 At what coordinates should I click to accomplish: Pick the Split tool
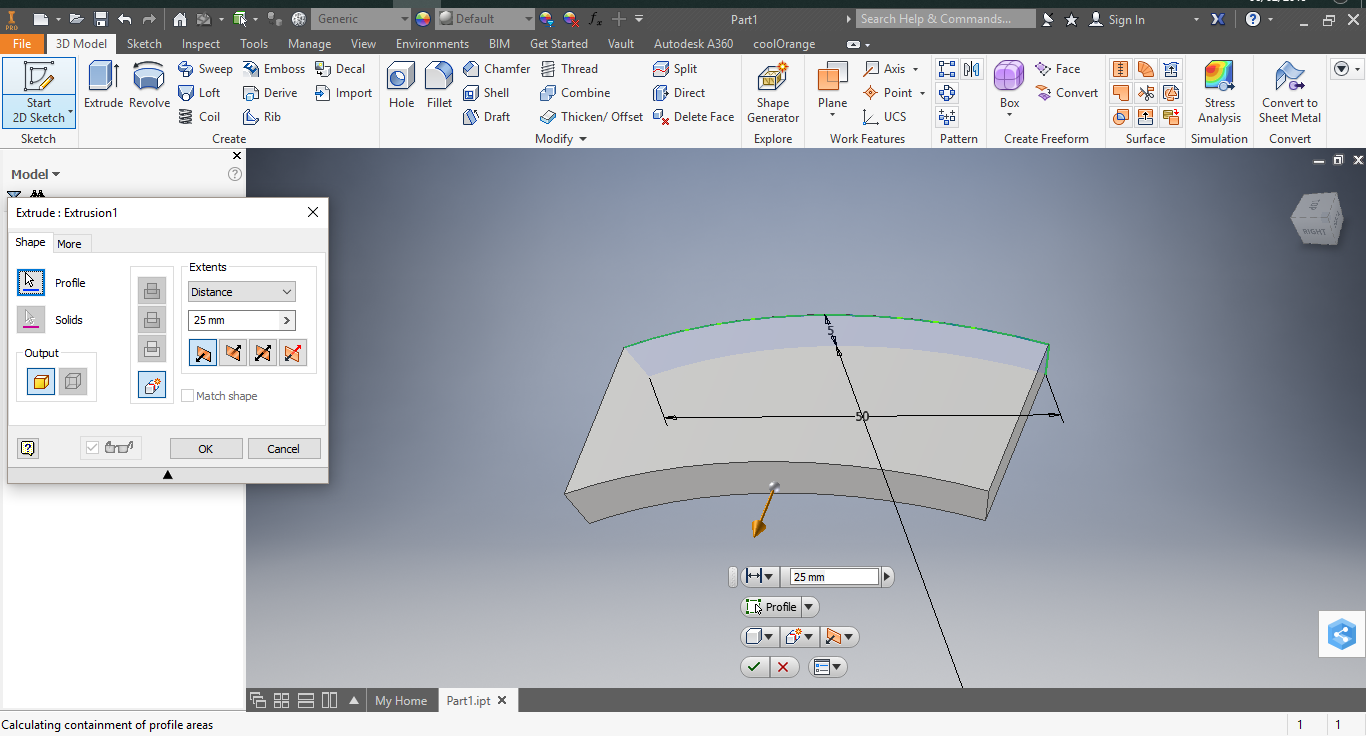click(675, 69)
